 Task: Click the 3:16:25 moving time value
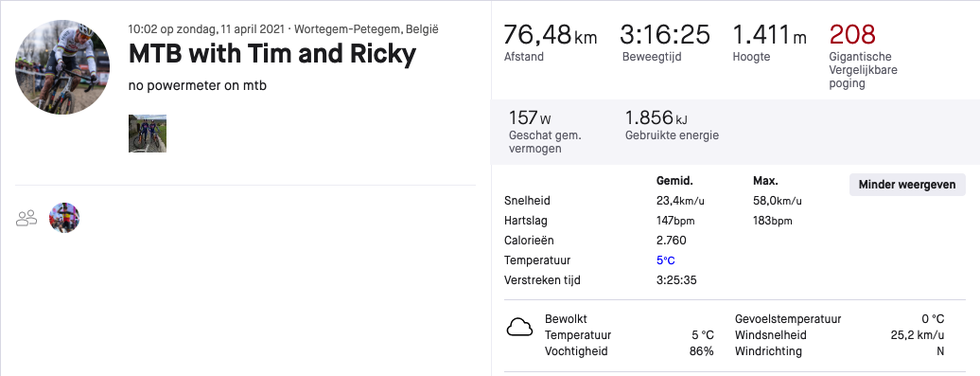665,35
